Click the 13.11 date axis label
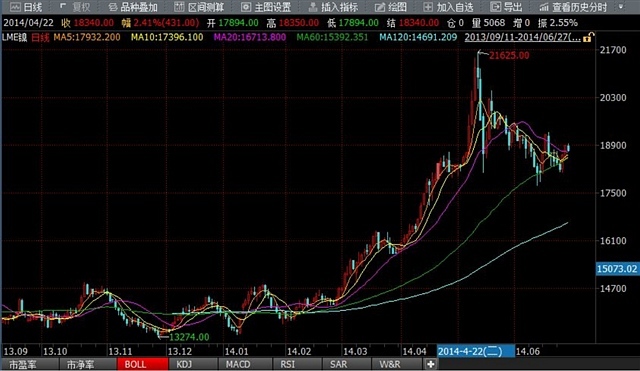 pos(120,351)
